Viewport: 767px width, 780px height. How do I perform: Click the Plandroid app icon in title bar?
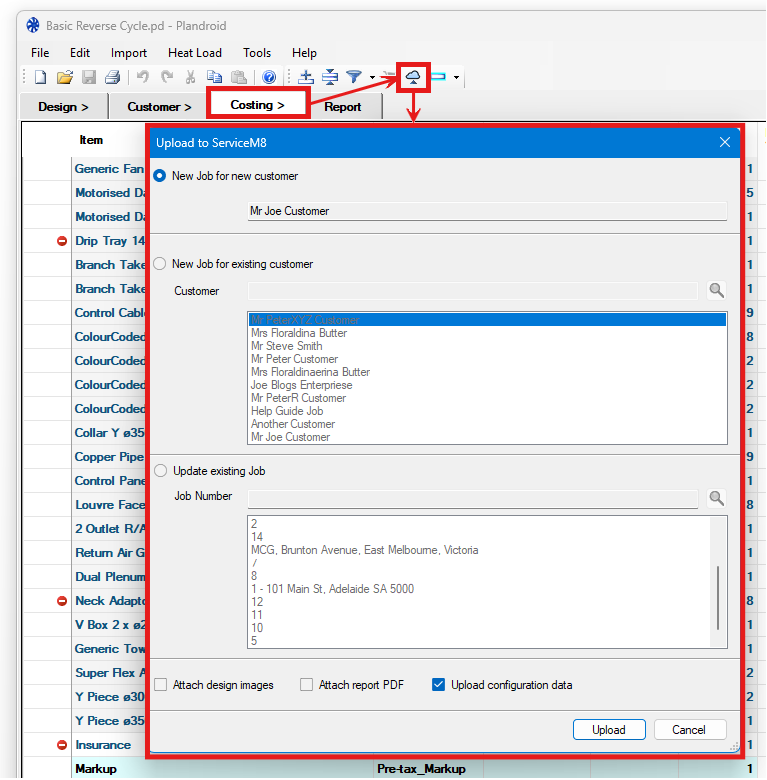[x=33, y=25]
